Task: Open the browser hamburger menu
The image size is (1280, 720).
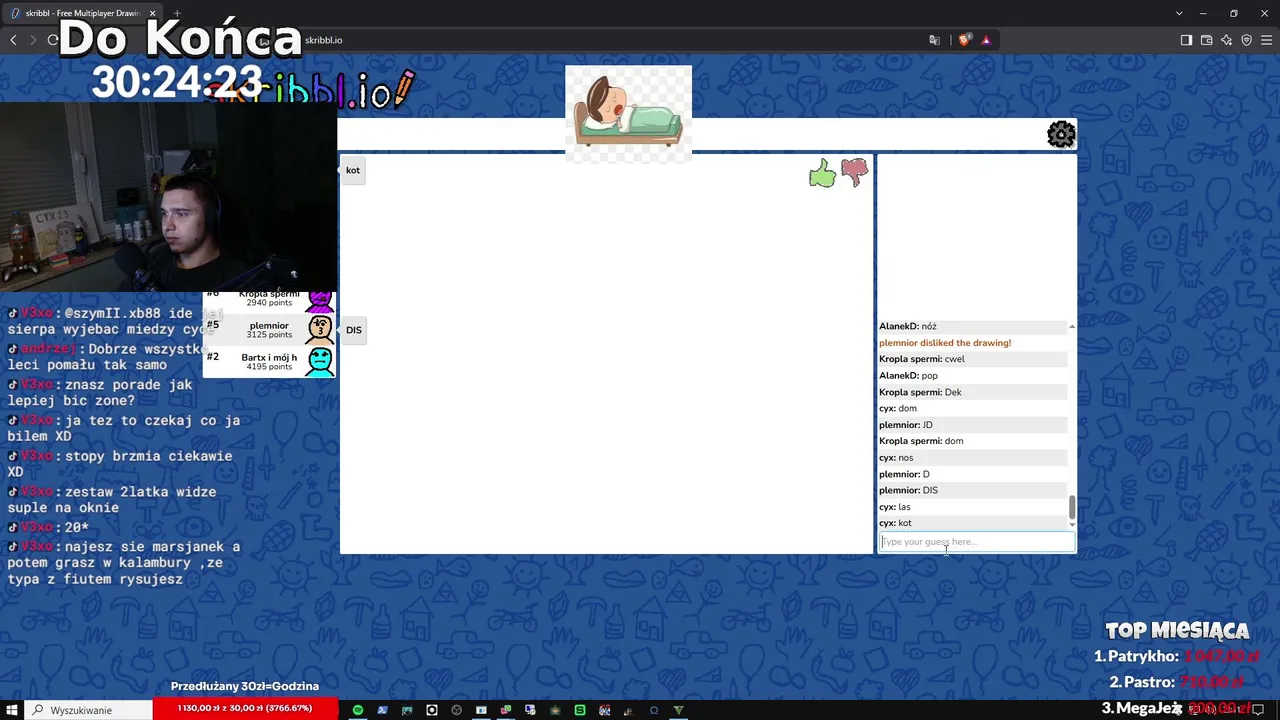Action: pos(1266,40)
